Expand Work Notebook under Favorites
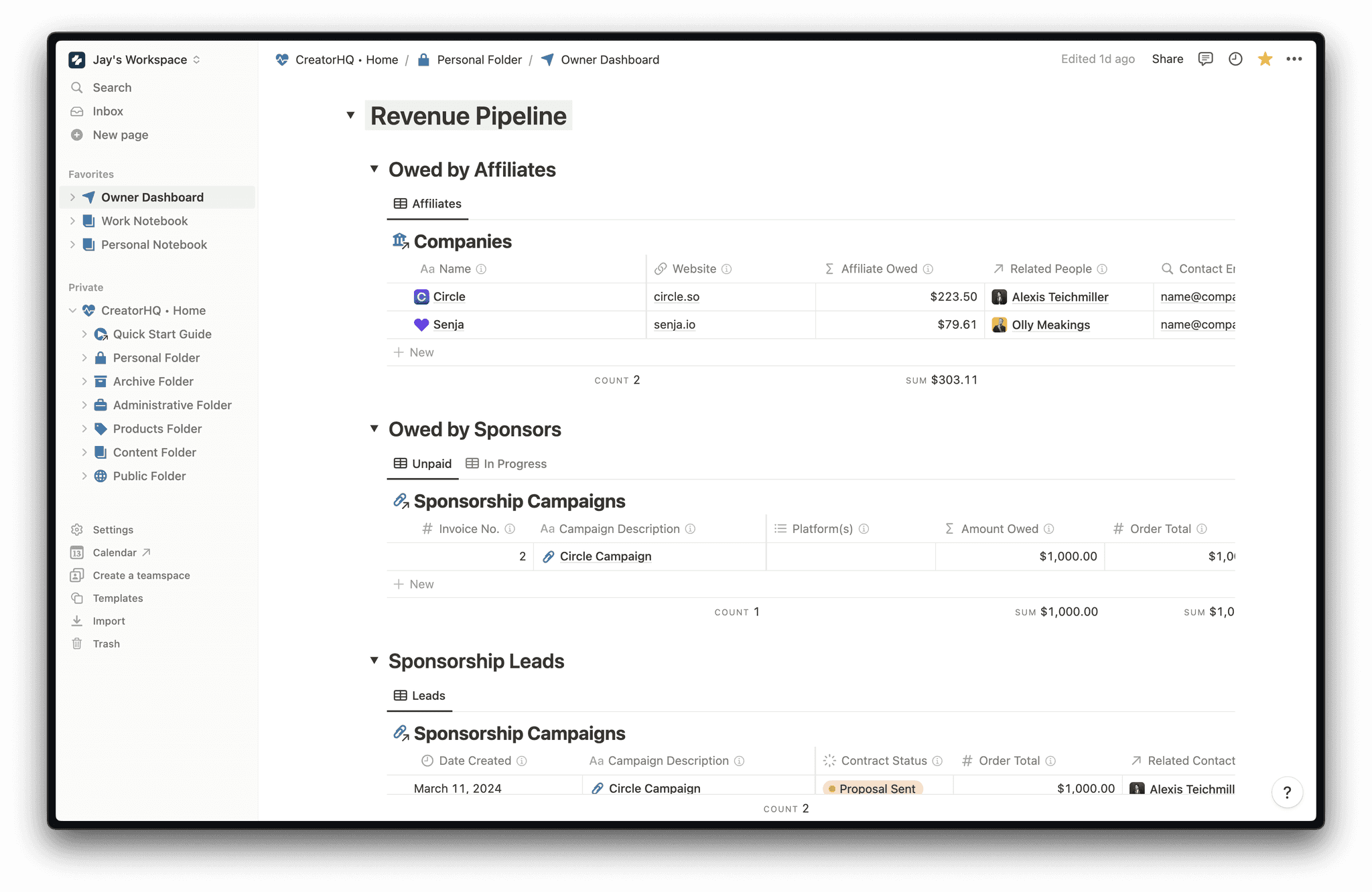Viewport: 1372px width, 892px height. 73,220
